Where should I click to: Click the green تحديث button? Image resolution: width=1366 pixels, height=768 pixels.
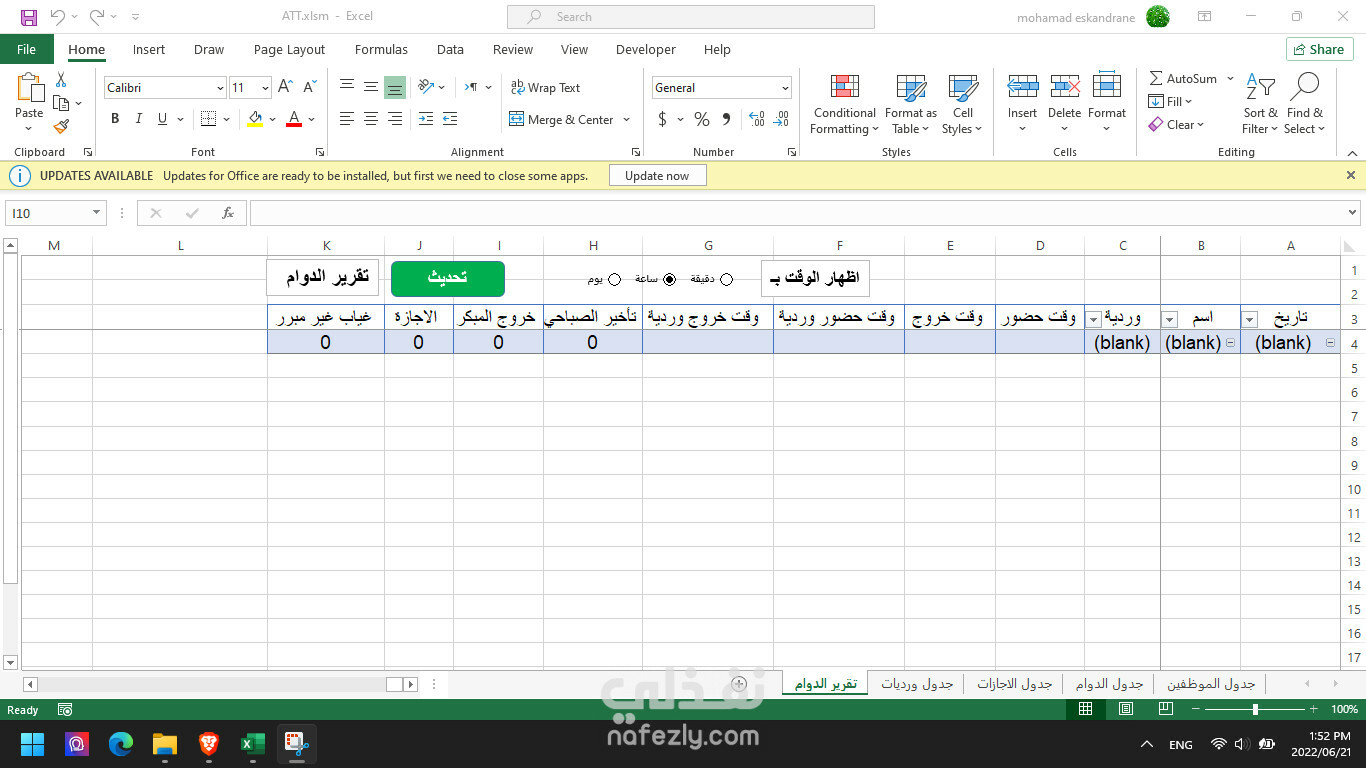click(x=448, y=278)
